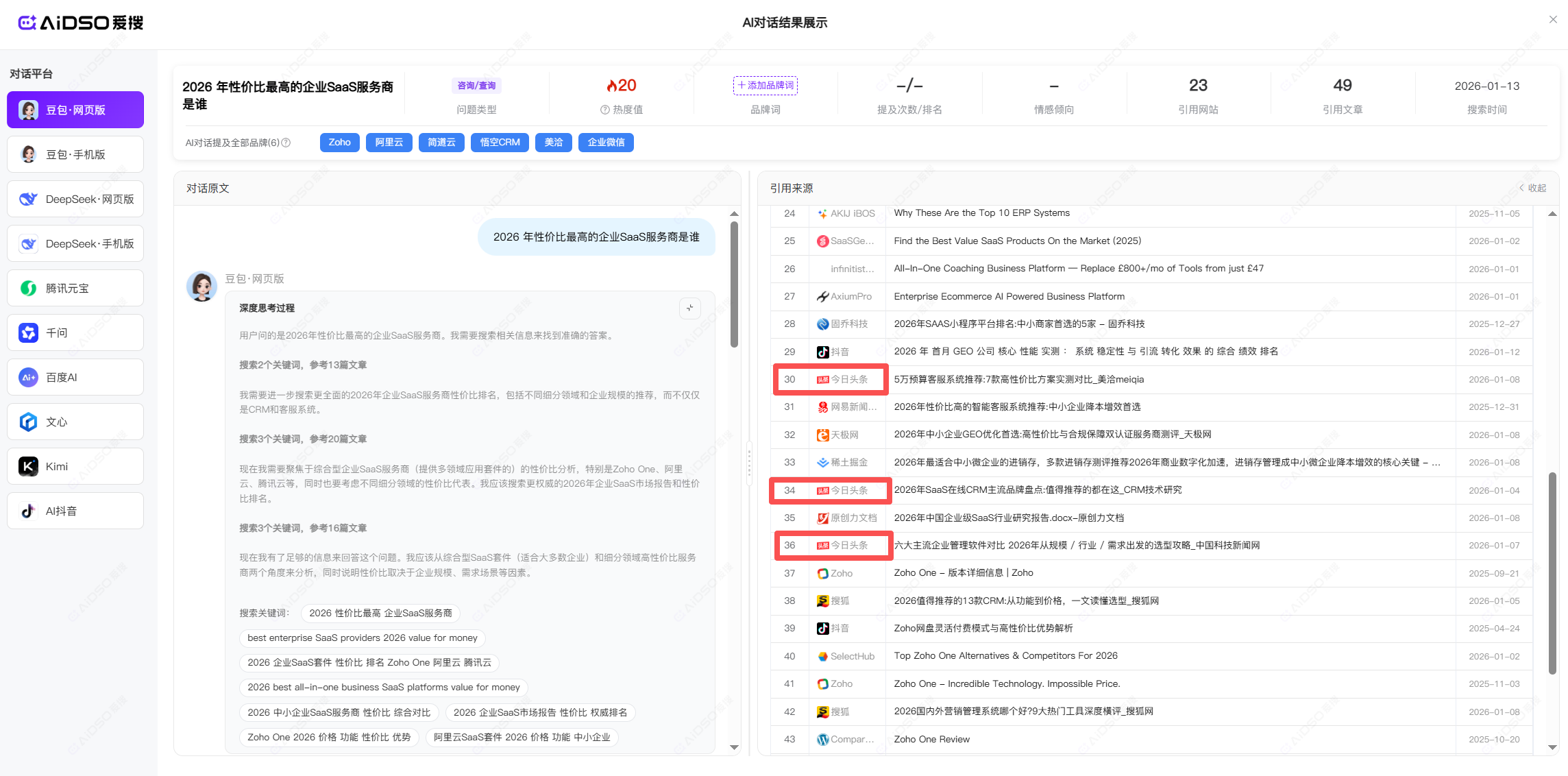Click help icon beside AI对话提及全部品牌
Viewport: 1568px width, 776px height.
tap(286, 143)
